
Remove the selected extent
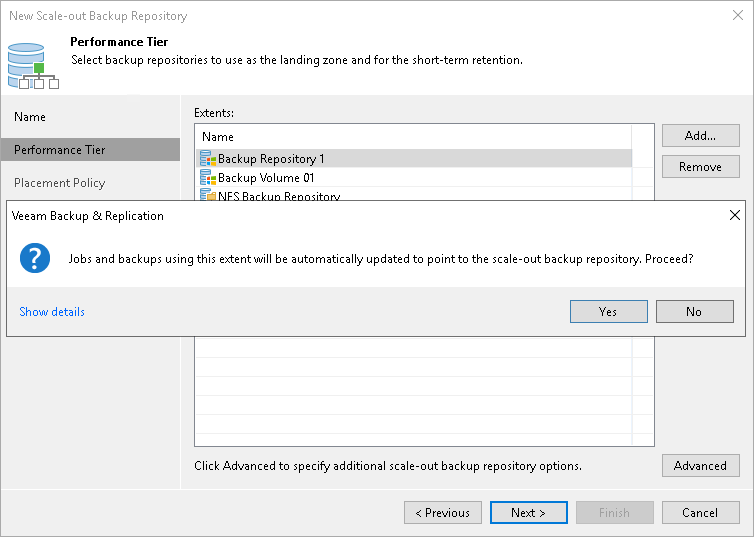click(700, 167)
